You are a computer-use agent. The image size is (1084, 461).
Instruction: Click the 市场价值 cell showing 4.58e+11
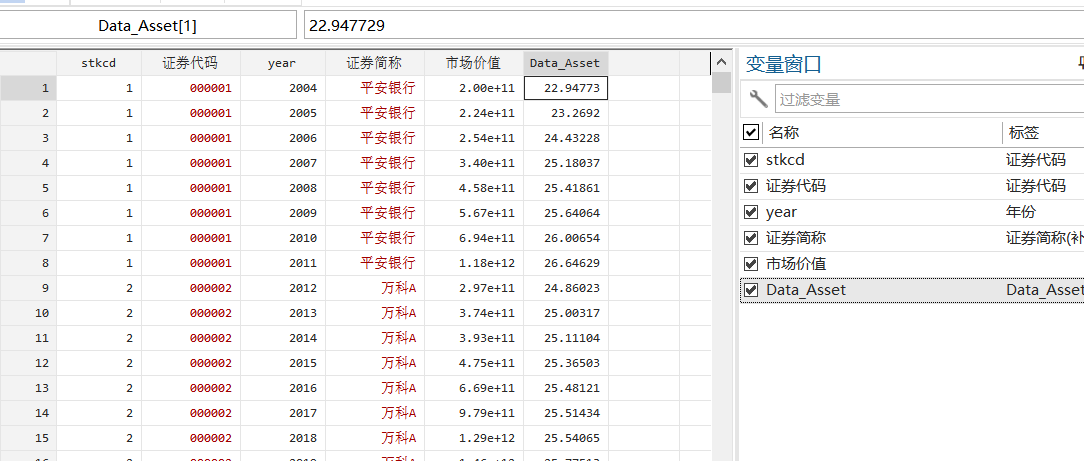(x=474, y=188)
